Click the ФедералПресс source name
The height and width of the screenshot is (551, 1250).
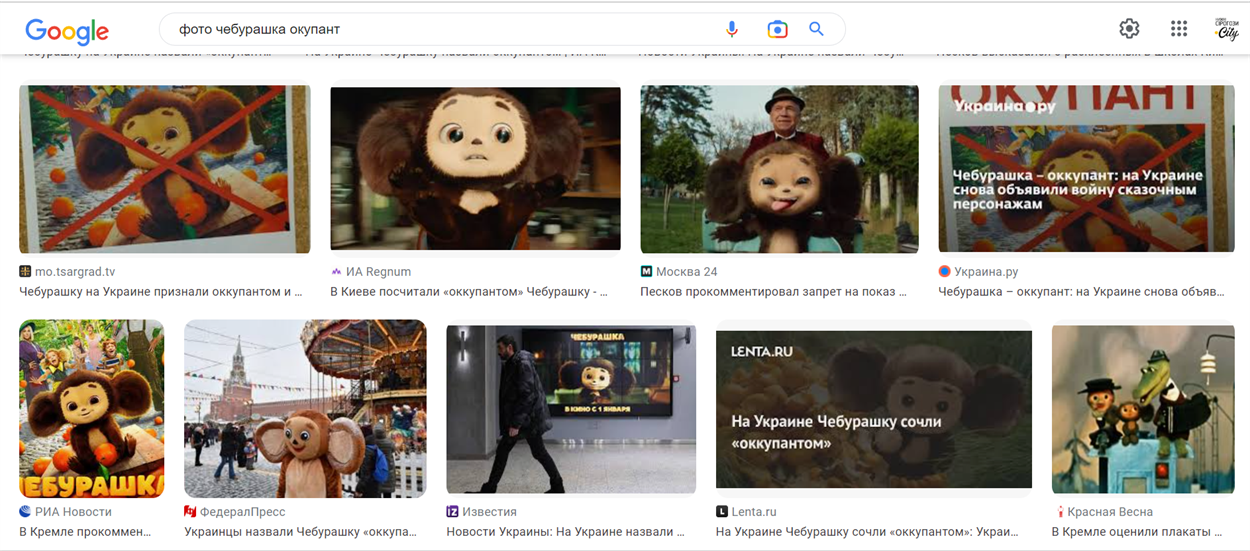click(243, 511)
